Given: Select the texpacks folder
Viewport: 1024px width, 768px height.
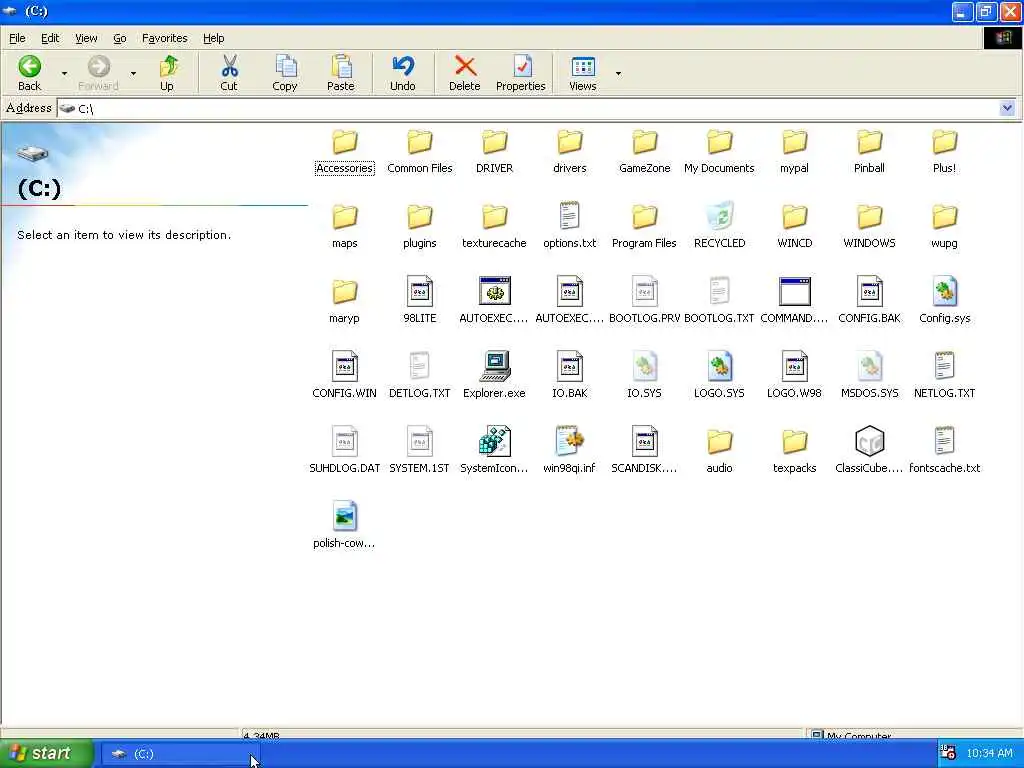Looking at the screenshot, I should (795, 451).
